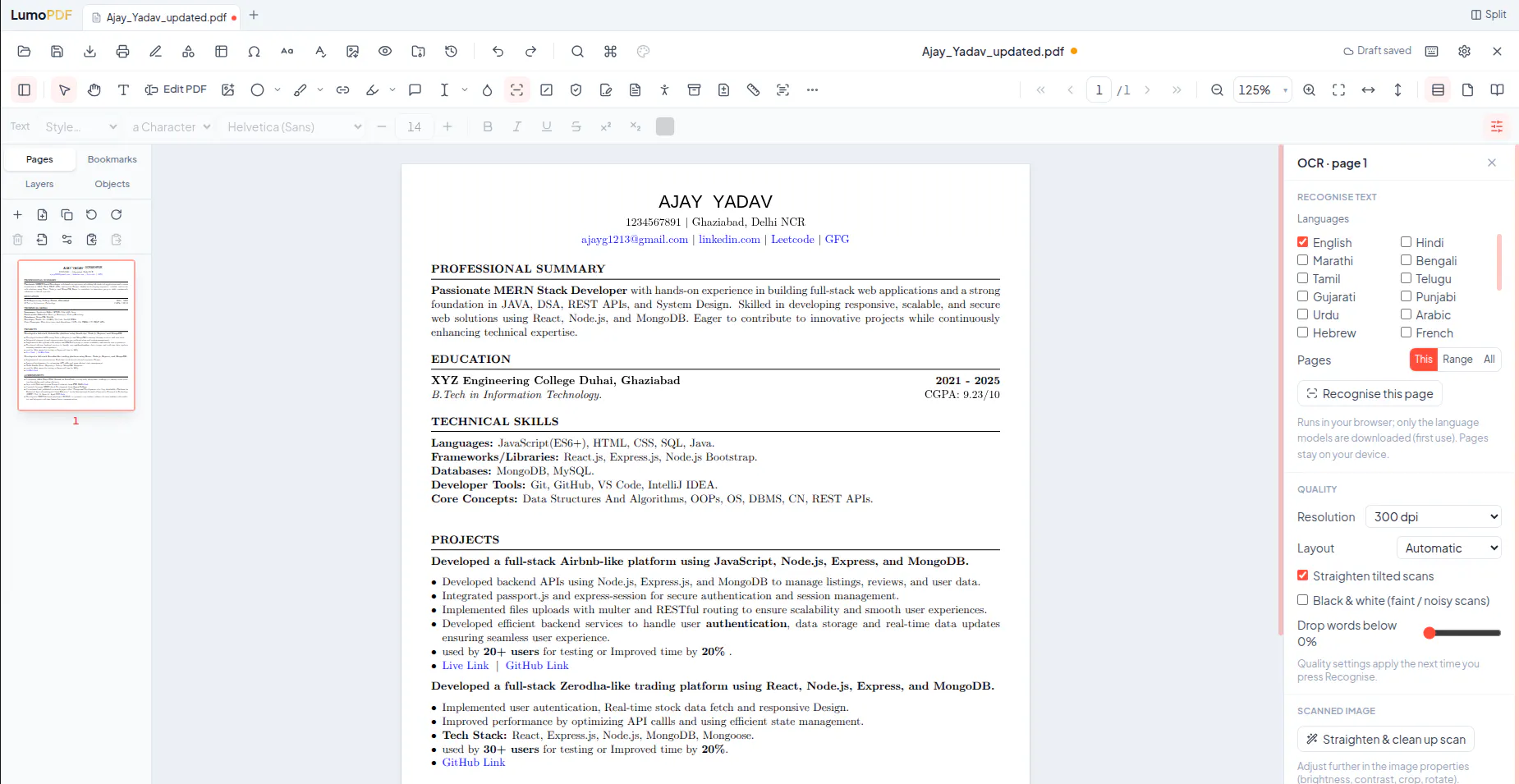The height and width of the screenshot is (784, 1519).
Task: Check the French language checkbox
Action: pyautogui.click(x=1407, y=332)
